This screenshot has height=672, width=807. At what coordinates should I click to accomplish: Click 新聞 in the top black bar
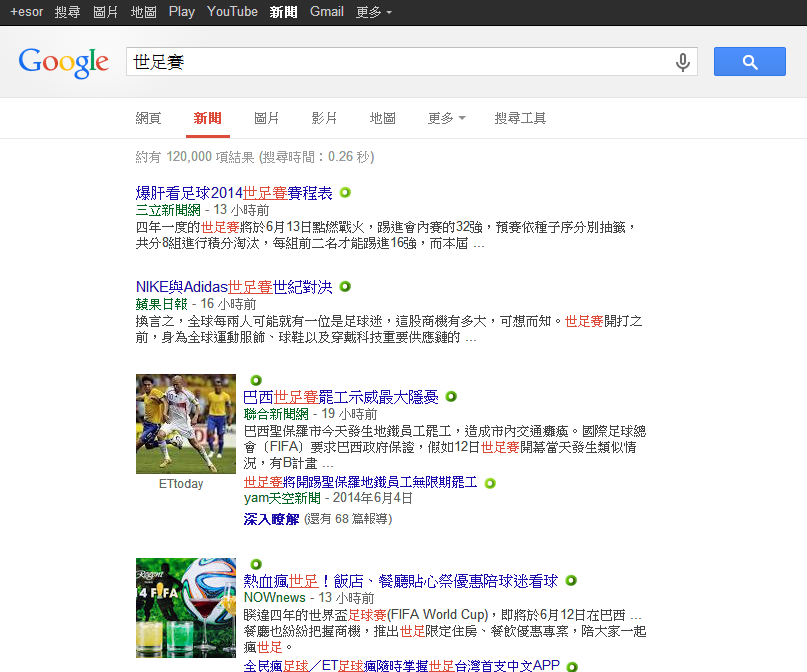(284, 12)
